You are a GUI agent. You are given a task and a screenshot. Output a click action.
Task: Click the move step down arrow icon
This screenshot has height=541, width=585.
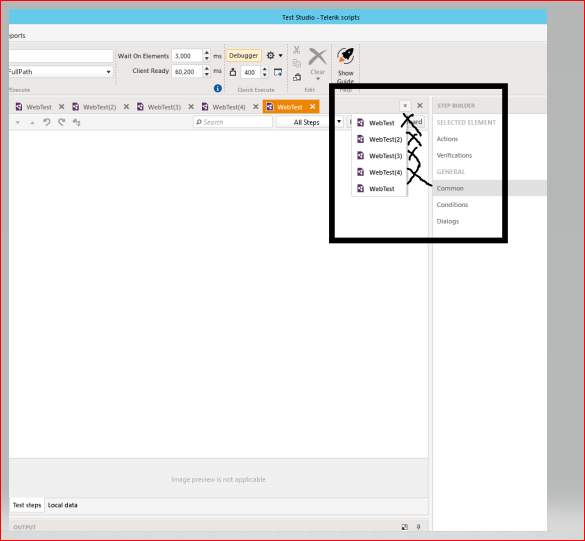click(18, 122)
